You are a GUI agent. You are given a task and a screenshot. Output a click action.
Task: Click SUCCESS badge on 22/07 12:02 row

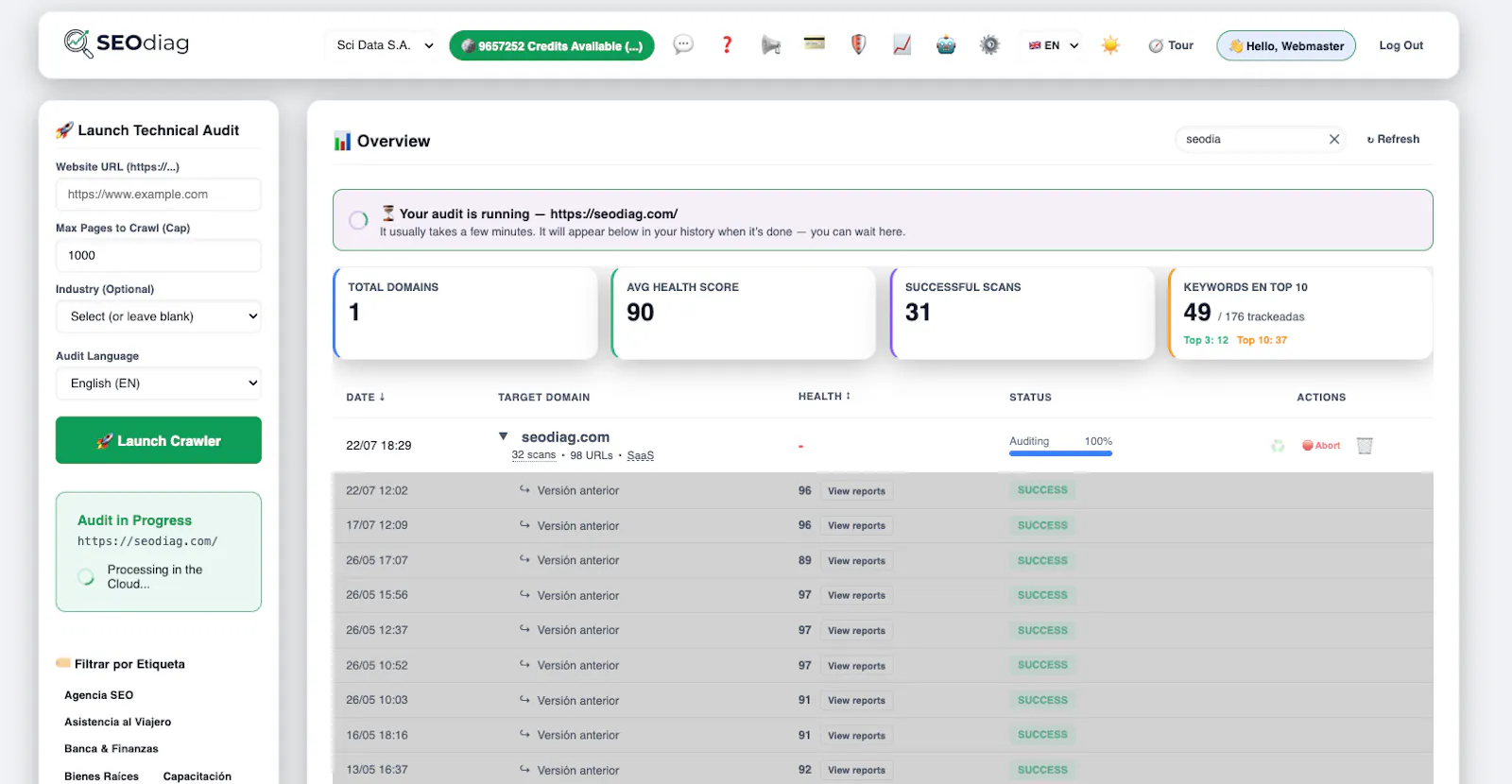point(1042,490)
